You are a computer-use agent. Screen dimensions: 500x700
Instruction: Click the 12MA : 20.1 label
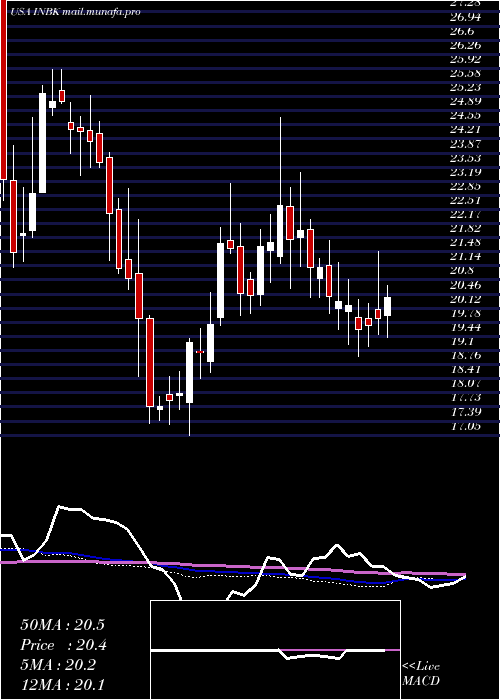tap(62, 684)
